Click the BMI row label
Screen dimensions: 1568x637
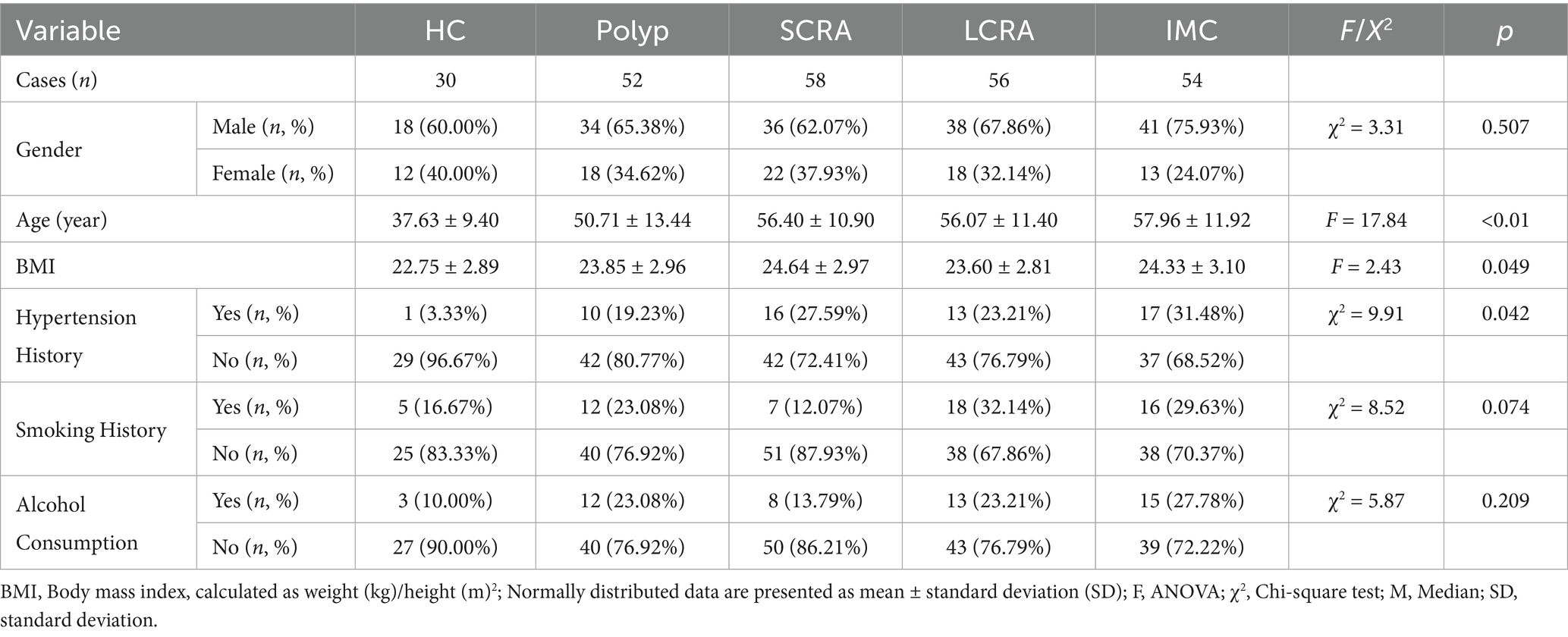pos(36,267)
